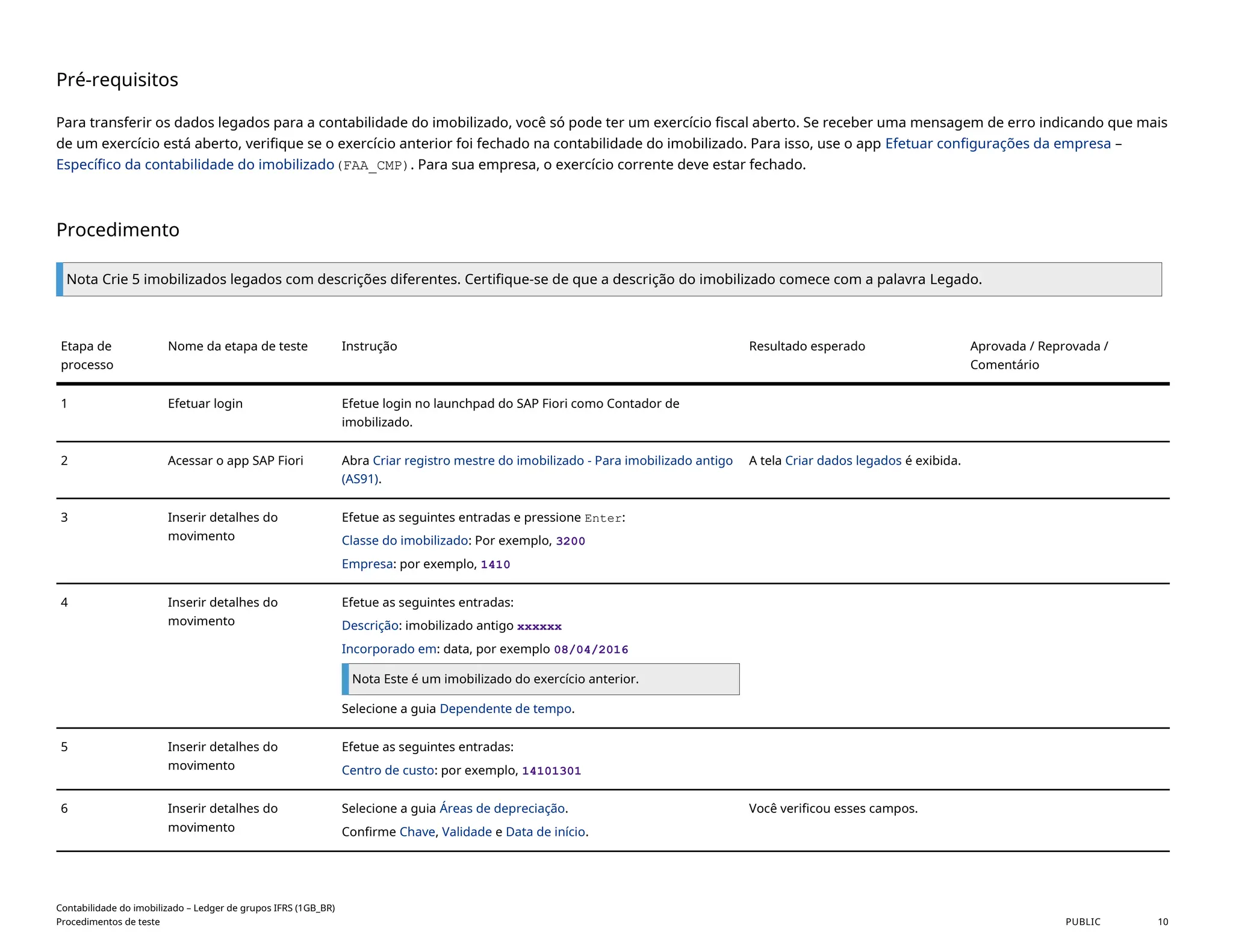1233x952 pixels.
Task: Select the Dependente de tempo link
Action: point(505,708)
